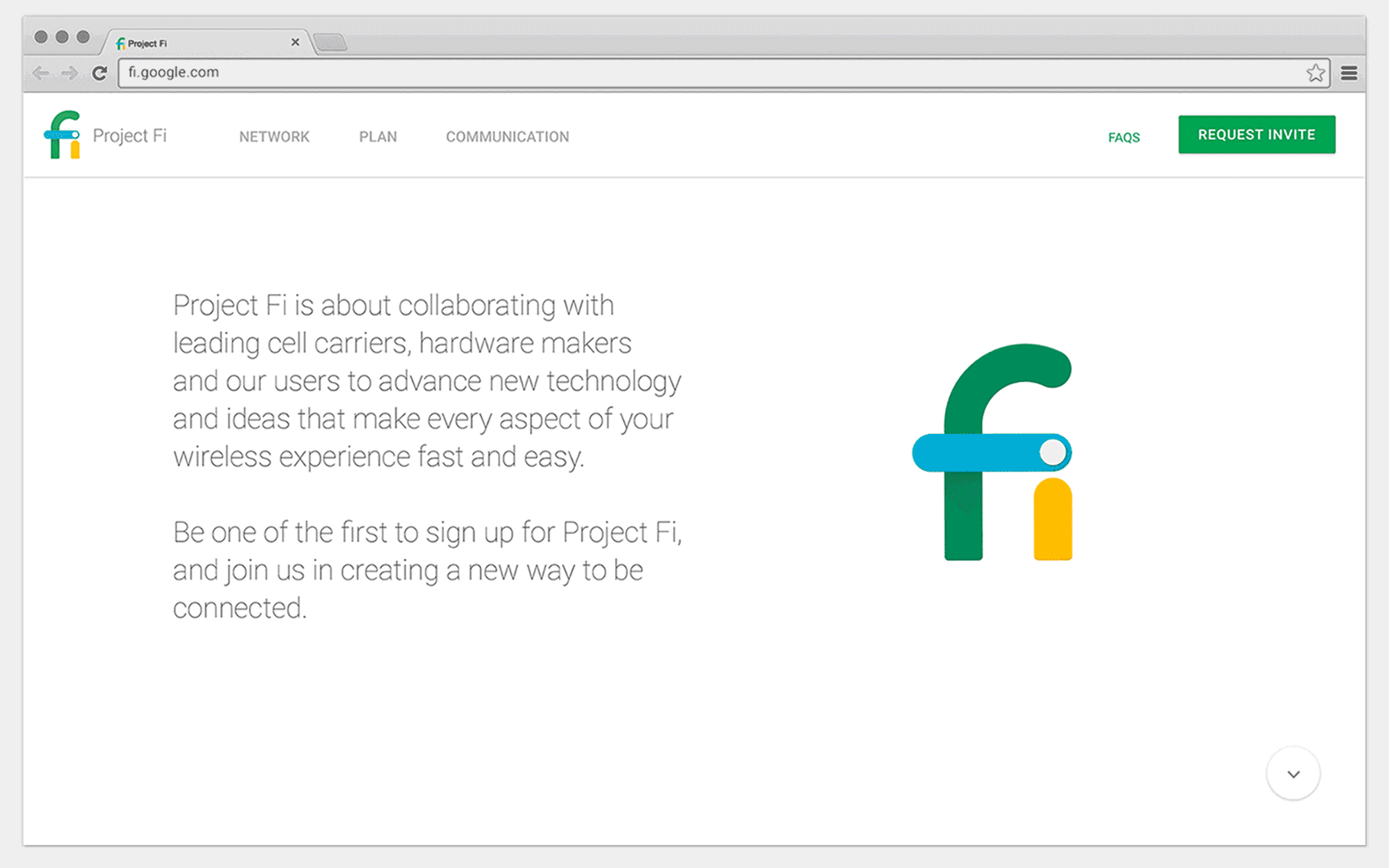Open a new tab next to Project Fi
Viewport: 1389px width, 868px height.
point(331,42)
